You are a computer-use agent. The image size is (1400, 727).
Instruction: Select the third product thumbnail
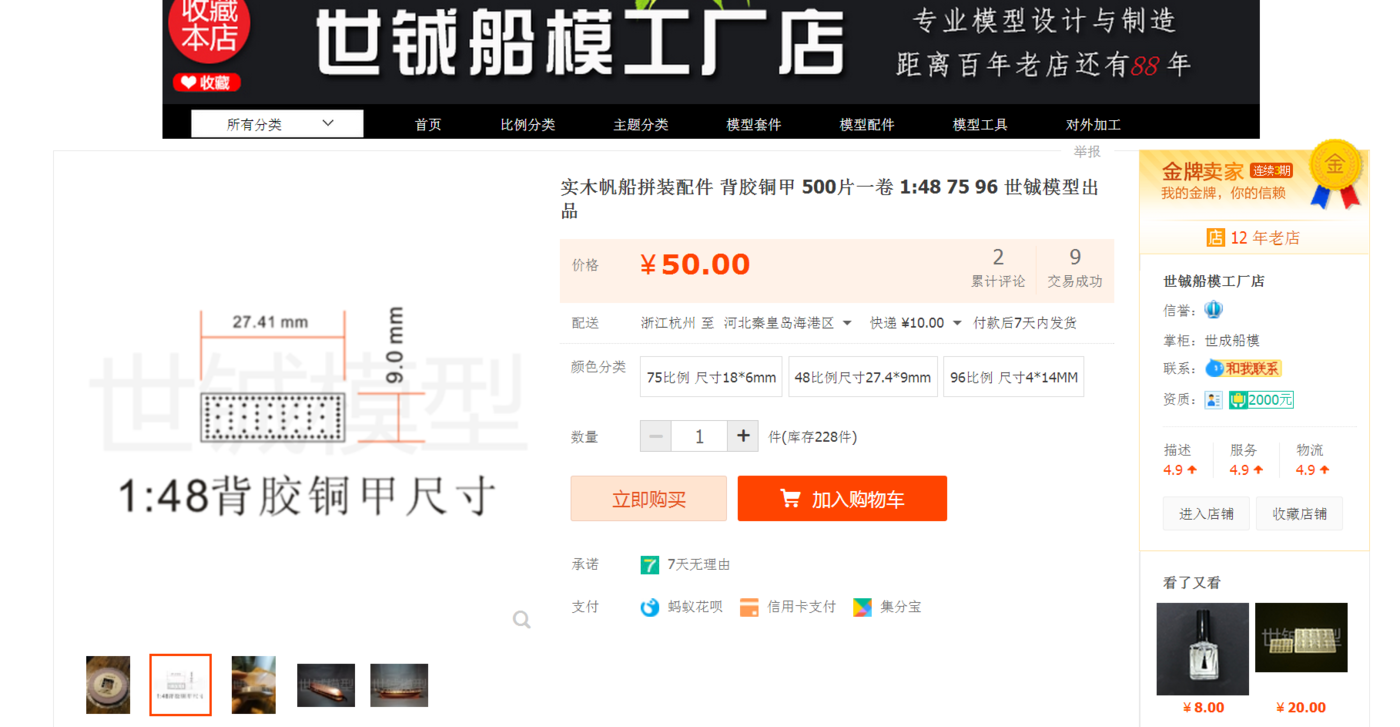click(253, 685)
